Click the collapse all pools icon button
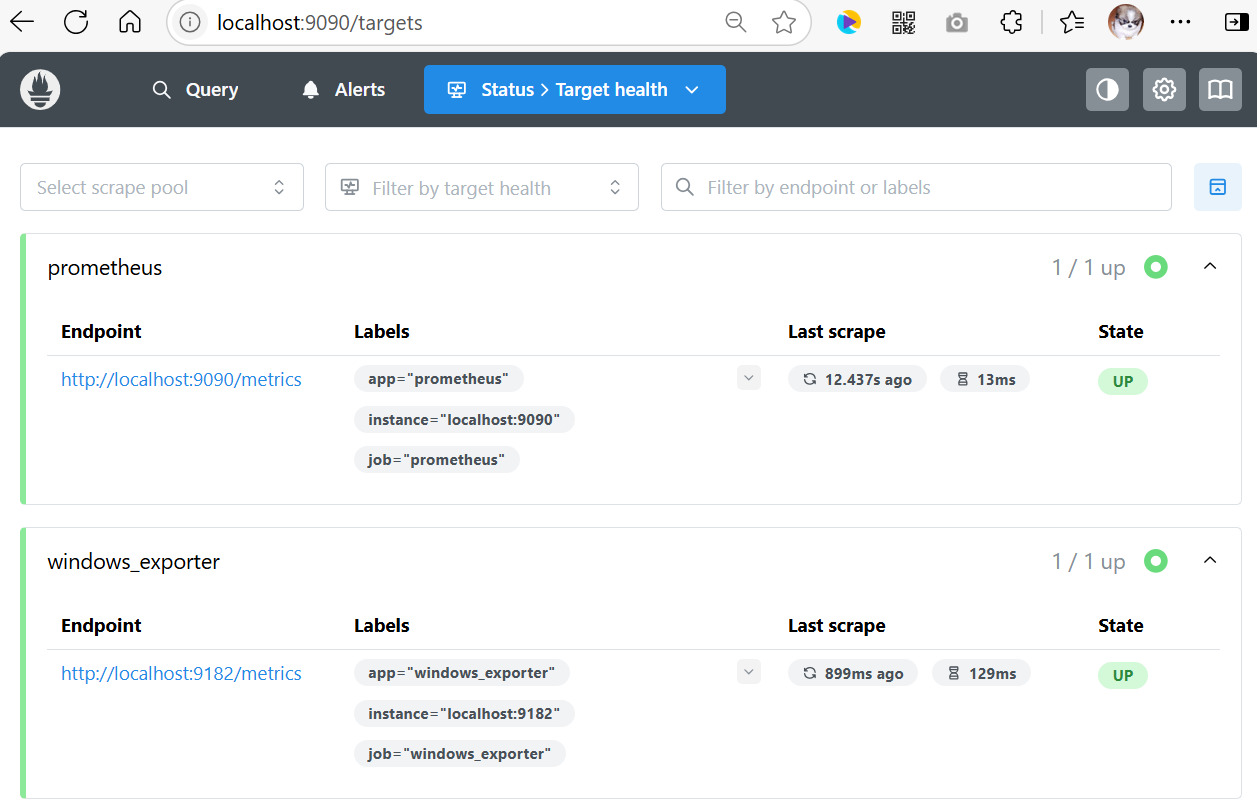Viewport: 1257px width, 804px height. [1218, 188]
